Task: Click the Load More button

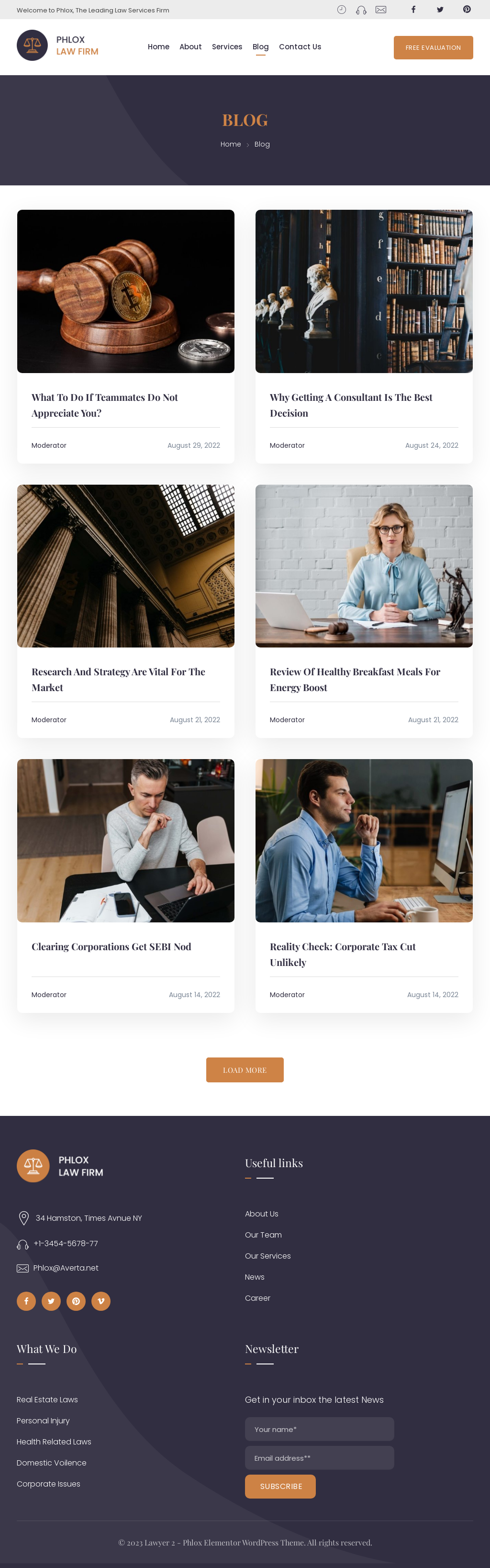Action: coord(245,1069)
